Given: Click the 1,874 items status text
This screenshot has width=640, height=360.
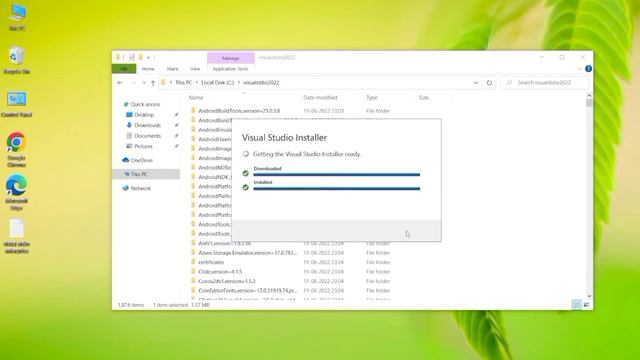Looking at the screenshot, I should tap(131, 305).
